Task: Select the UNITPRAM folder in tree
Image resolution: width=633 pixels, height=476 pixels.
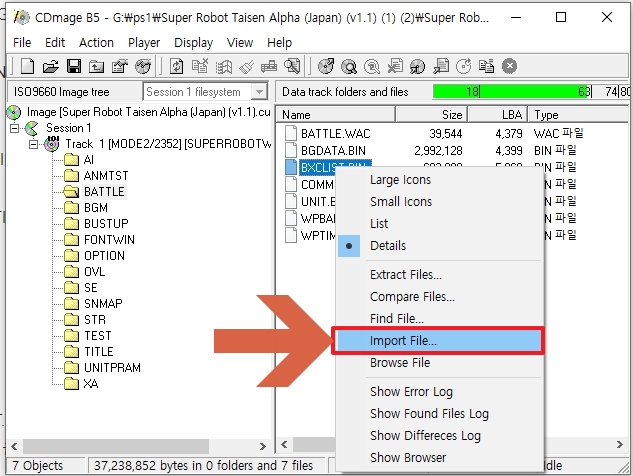Action: pyautogui.click(x=112, y=367)
